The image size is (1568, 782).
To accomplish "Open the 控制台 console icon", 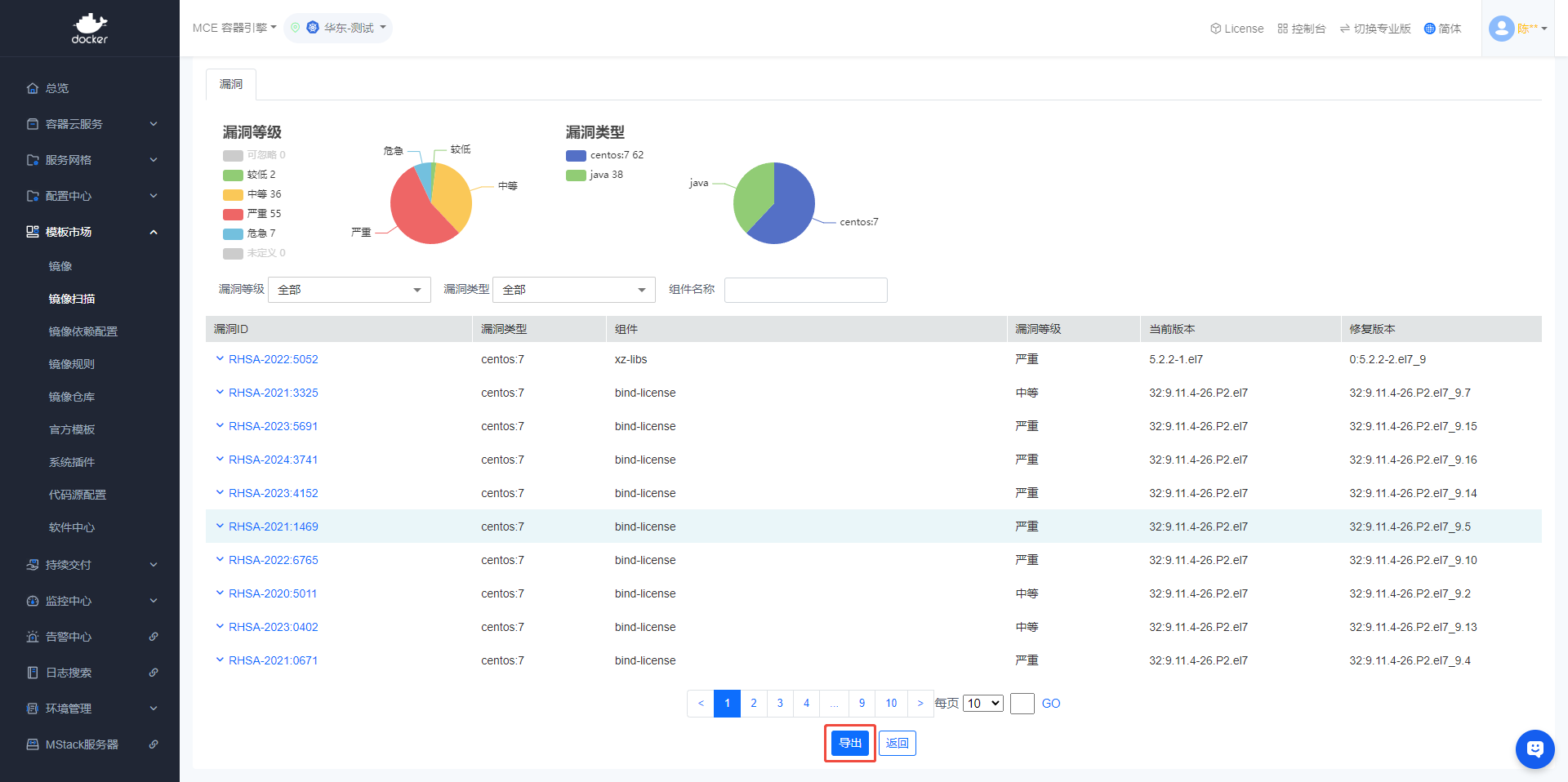I will pyautogui.click(x=1283, y=29).
